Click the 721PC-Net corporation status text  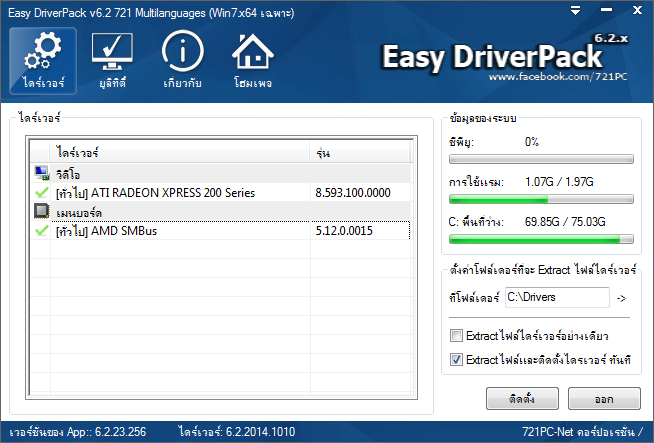(582, 432)
